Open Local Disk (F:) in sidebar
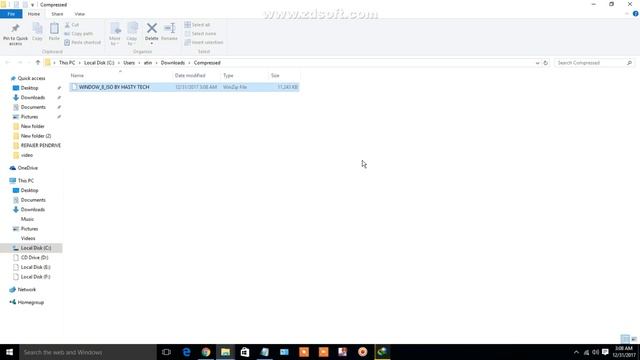This screenshot has width=640, height=360. [35, 277]
